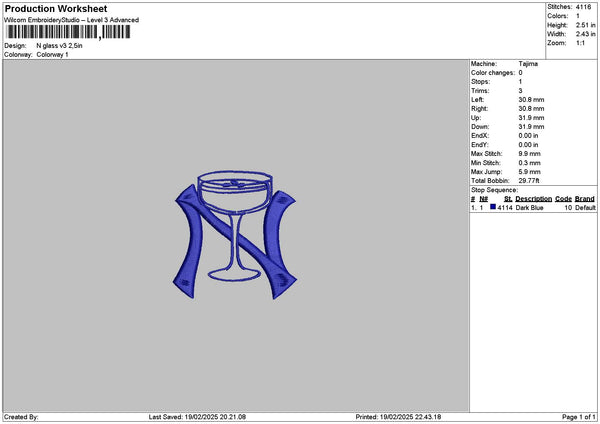Click the Printed timestamp
The height and width of the screenshot is (424, 600).
(x=398, y=417)
